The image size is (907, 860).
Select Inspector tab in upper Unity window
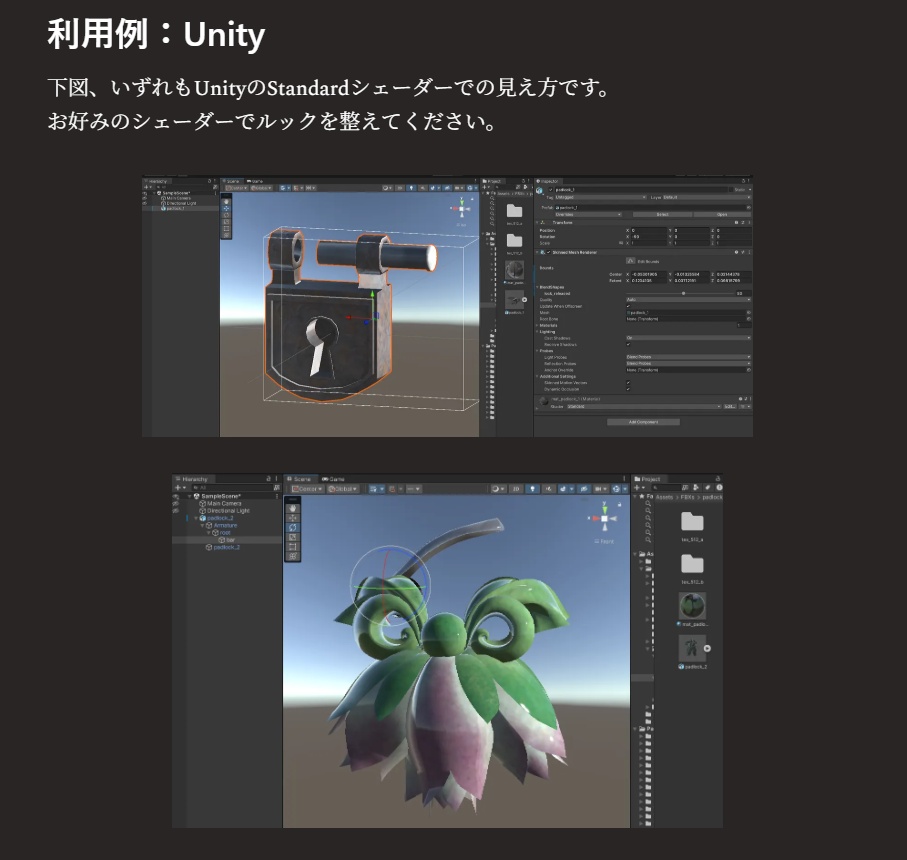(x=547, y=181)
